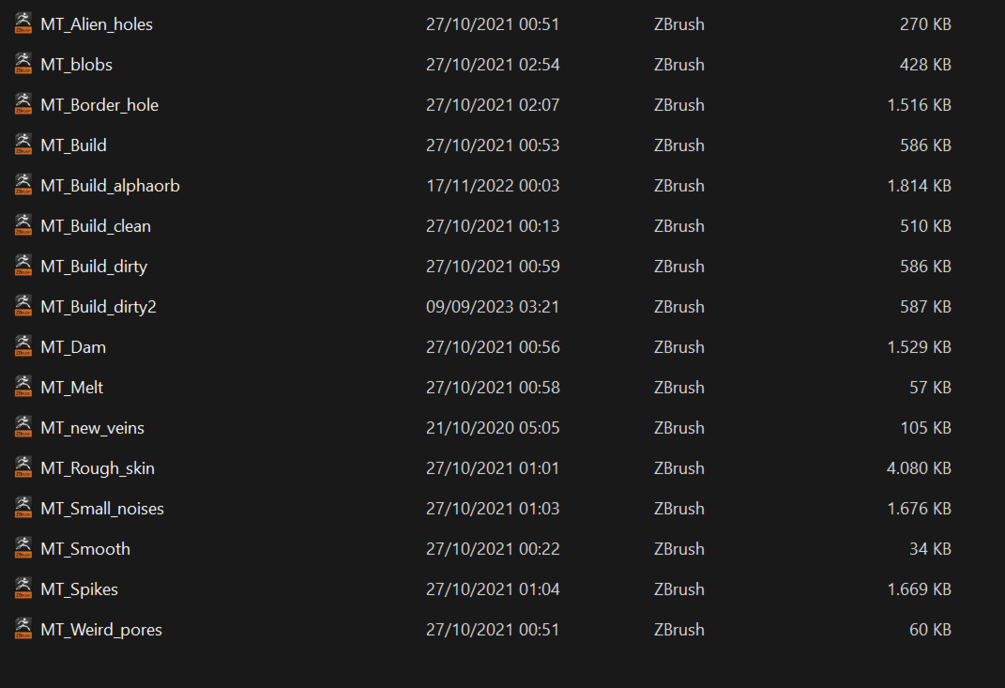Select the MT_Small_noises file
This screenshot has height=688, width=1005.
102,508
